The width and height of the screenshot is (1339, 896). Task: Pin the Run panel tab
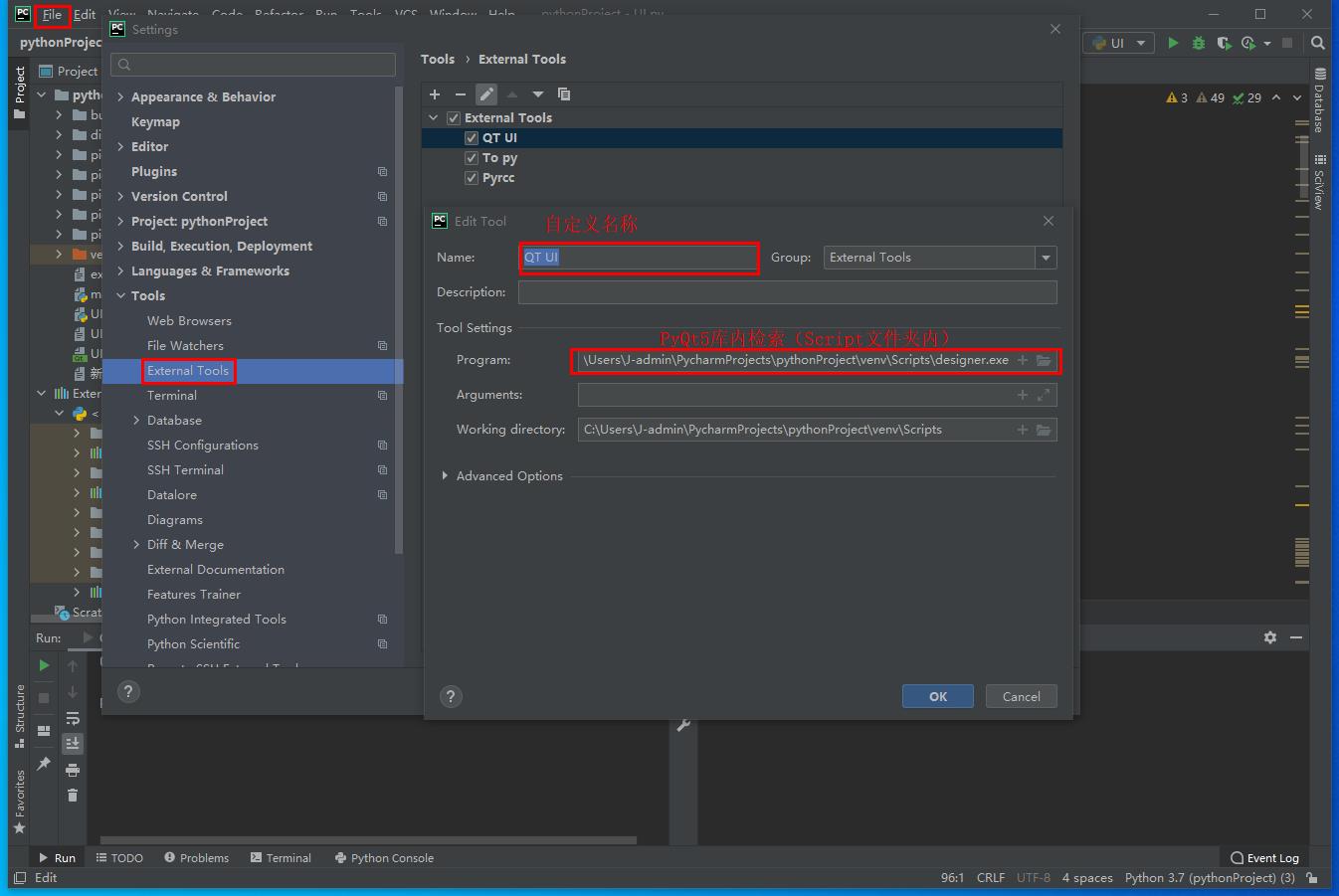click(44, 764)
